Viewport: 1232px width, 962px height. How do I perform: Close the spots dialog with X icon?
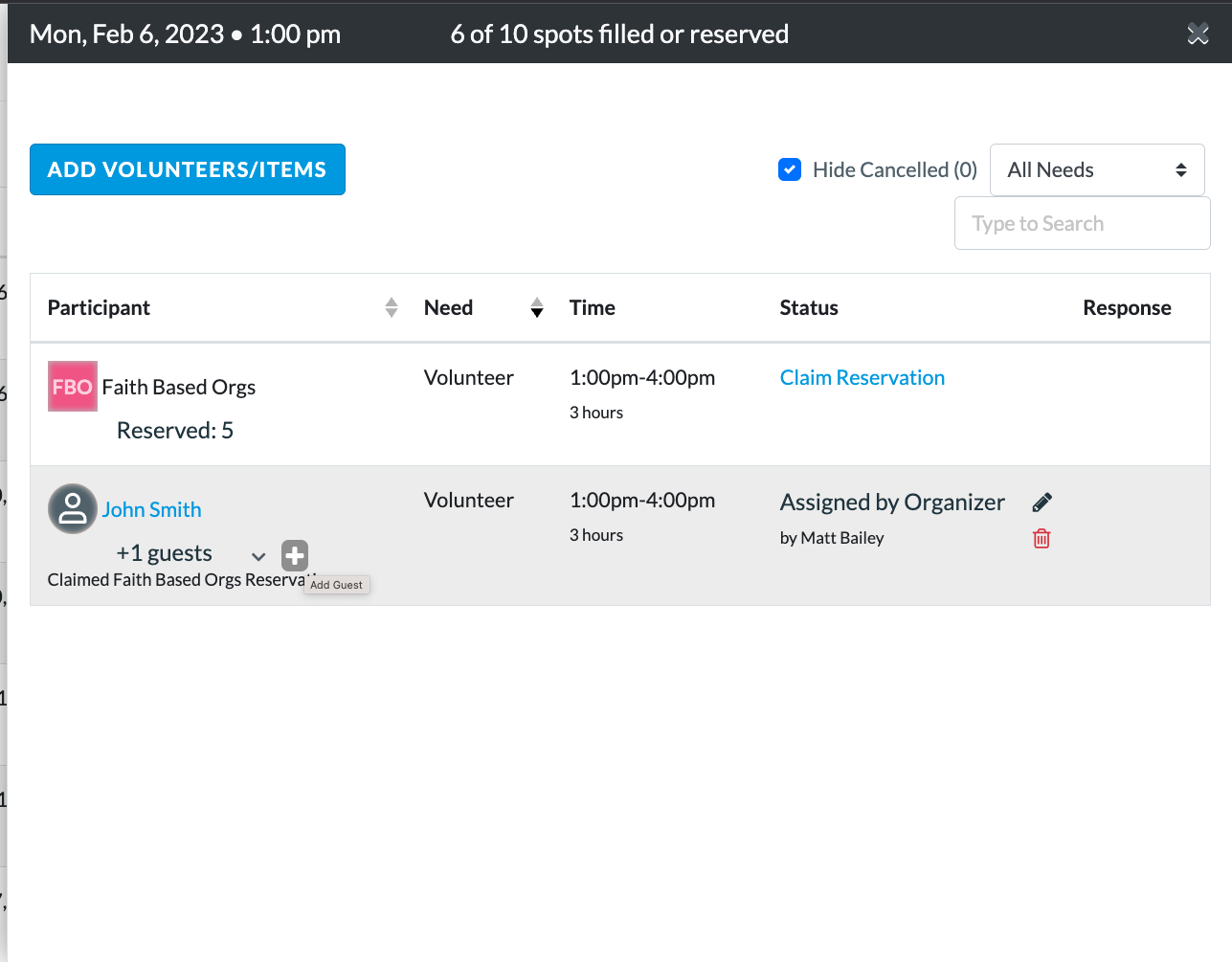pos(1198,34)
